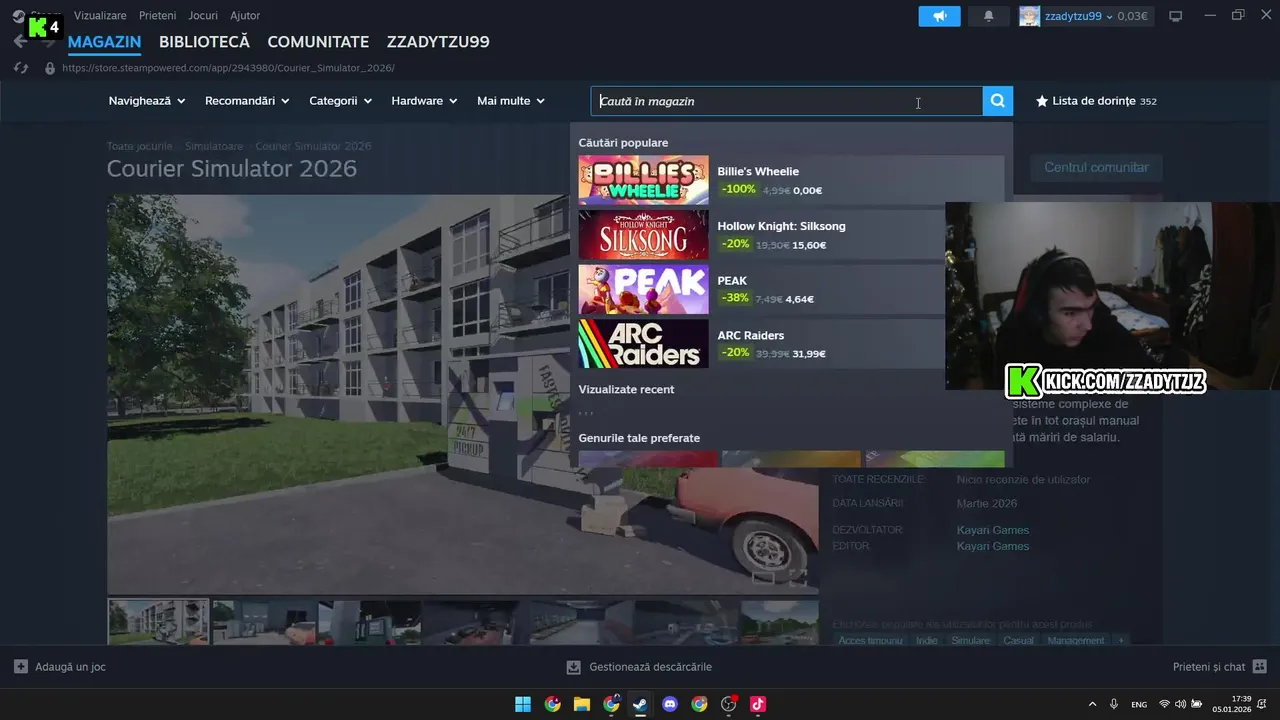The height and width of the screenshot is (720, 1280).
Task: Focus the Caută în magazin search field
Action: coord(787,101)
